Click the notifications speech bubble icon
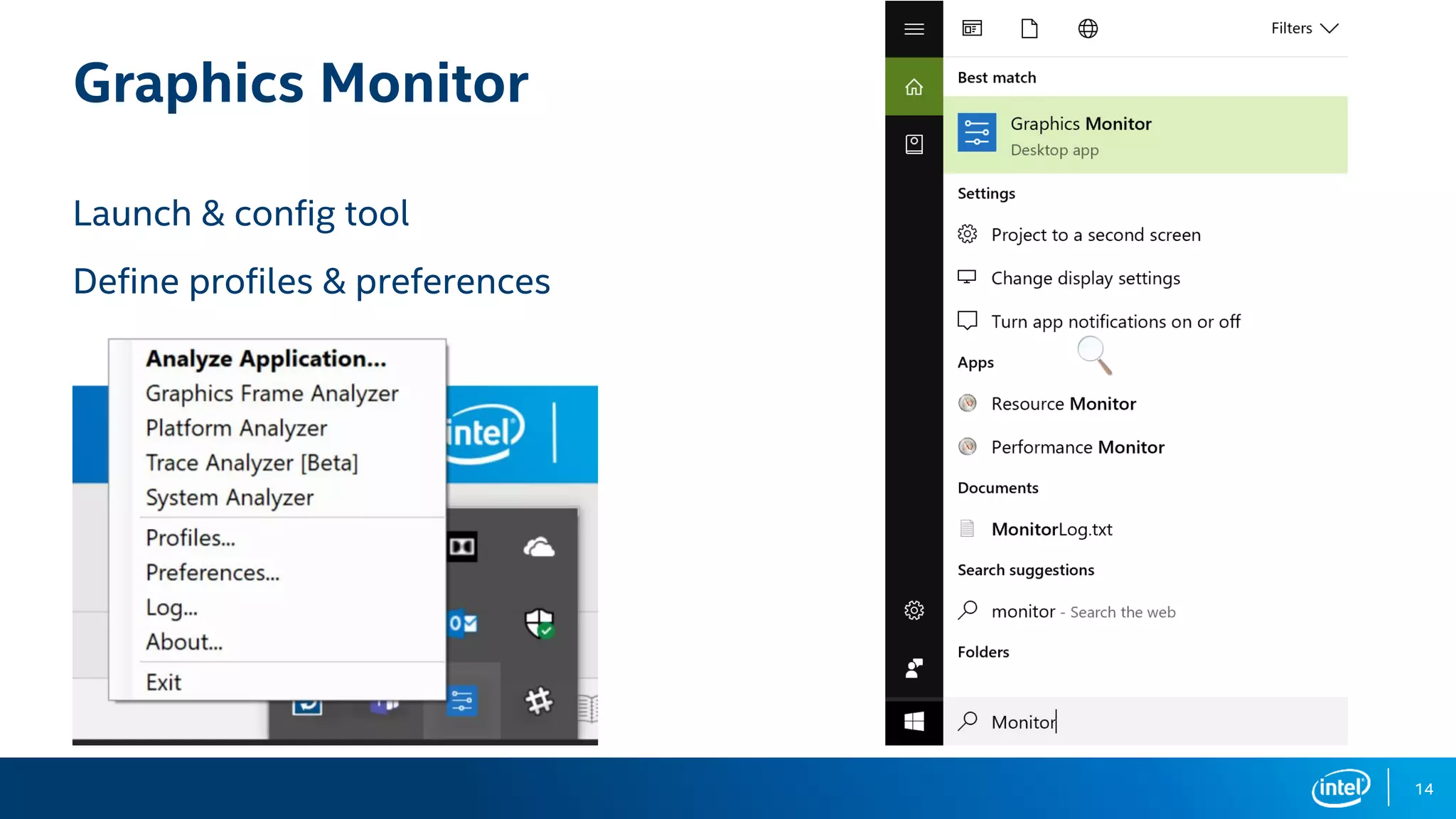Image resolution: width=1456 pixels, height=819 pixels. point(967,321)
